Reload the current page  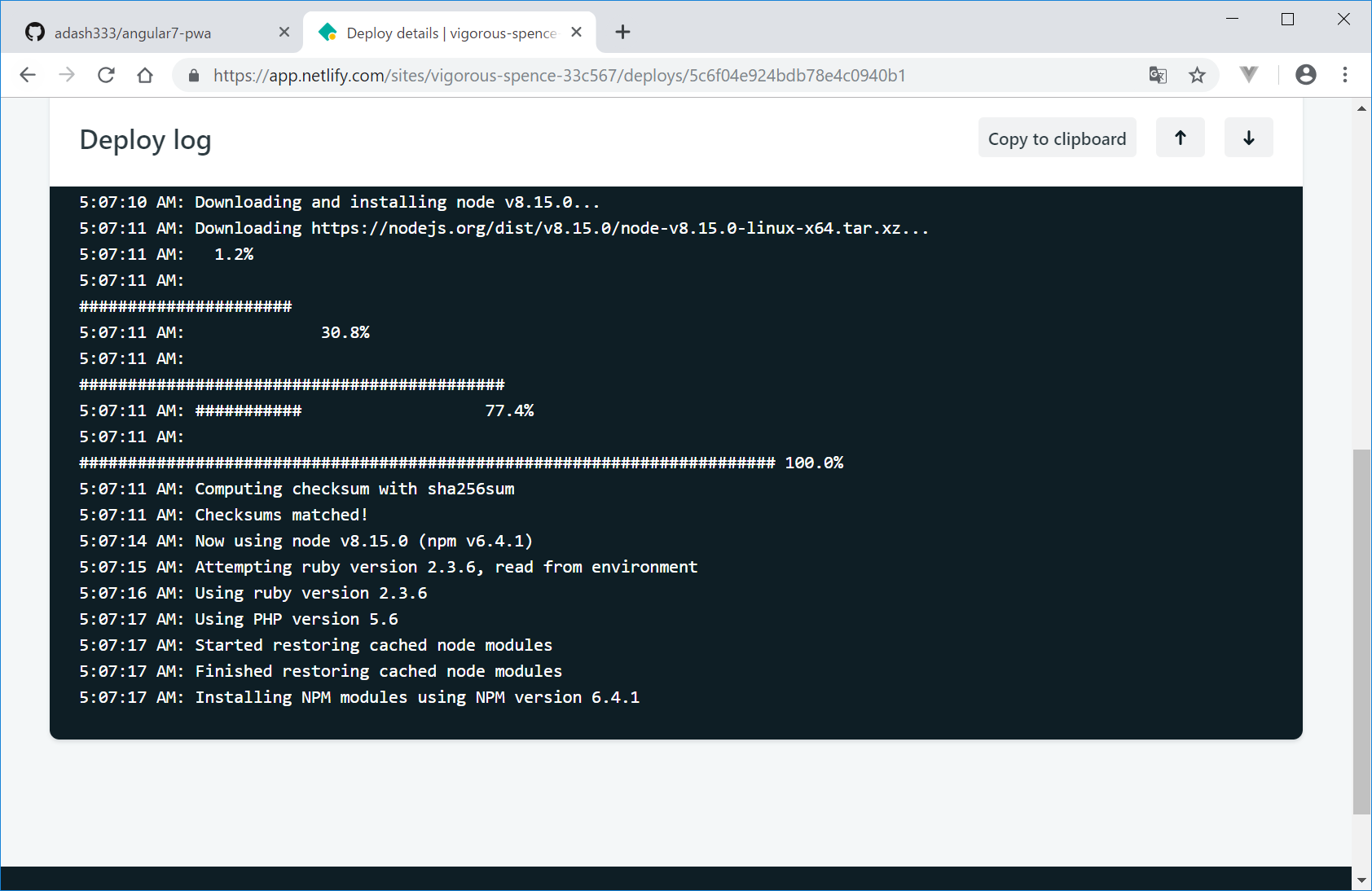(x=106, y=75)
